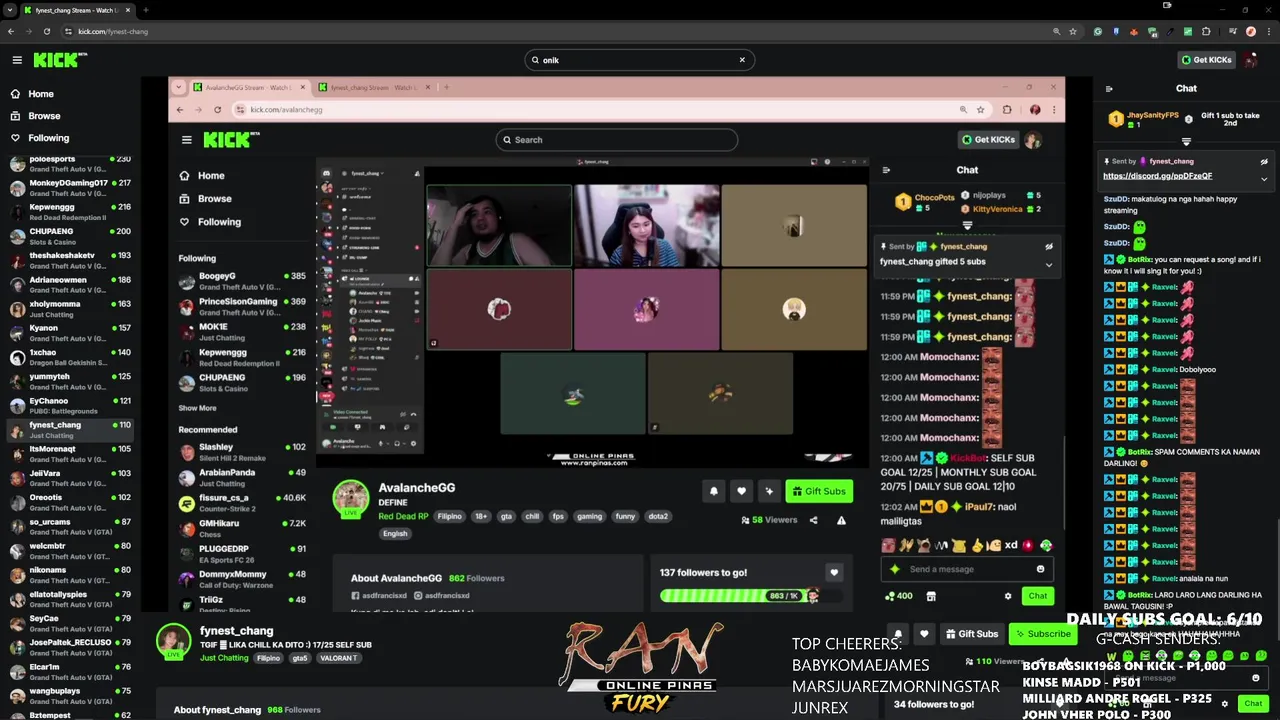Toggle notification bell beside outer Gift Subs
The height and width of the screenshot is (720, 1280).
(x=898, y=634)
